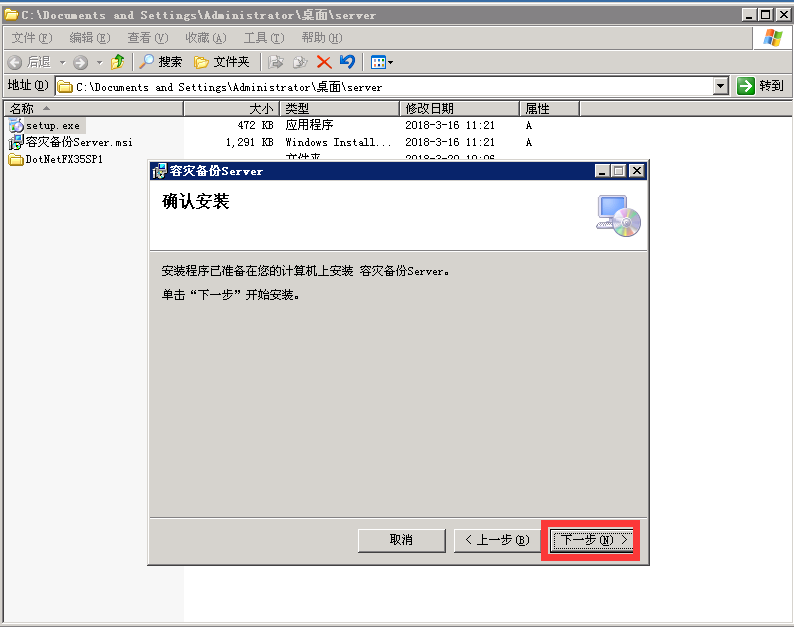The image size is (794, 627).
Task: Expand the address bar dropdown arrow
Action: click(x=721, y=87)
